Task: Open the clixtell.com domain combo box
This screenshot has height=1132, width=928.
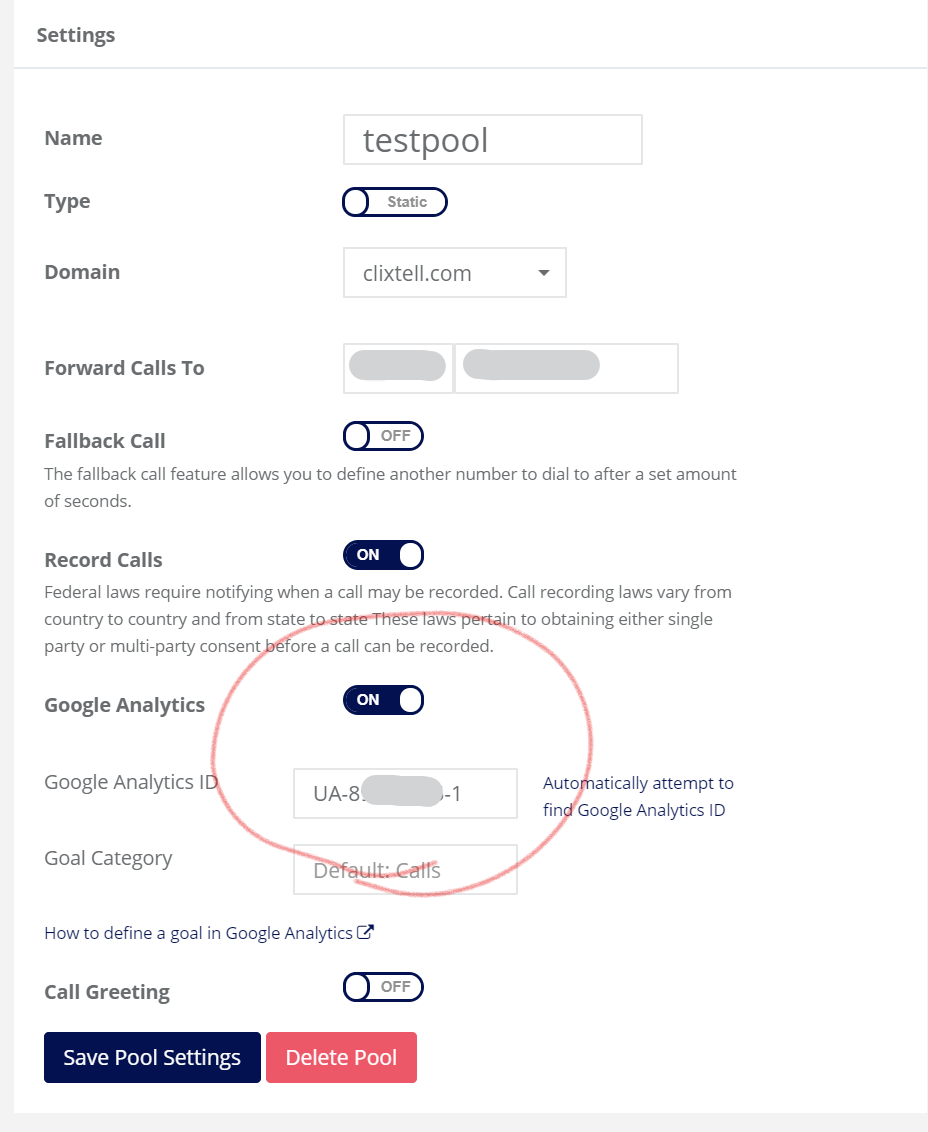Action: tap(455, 273)
